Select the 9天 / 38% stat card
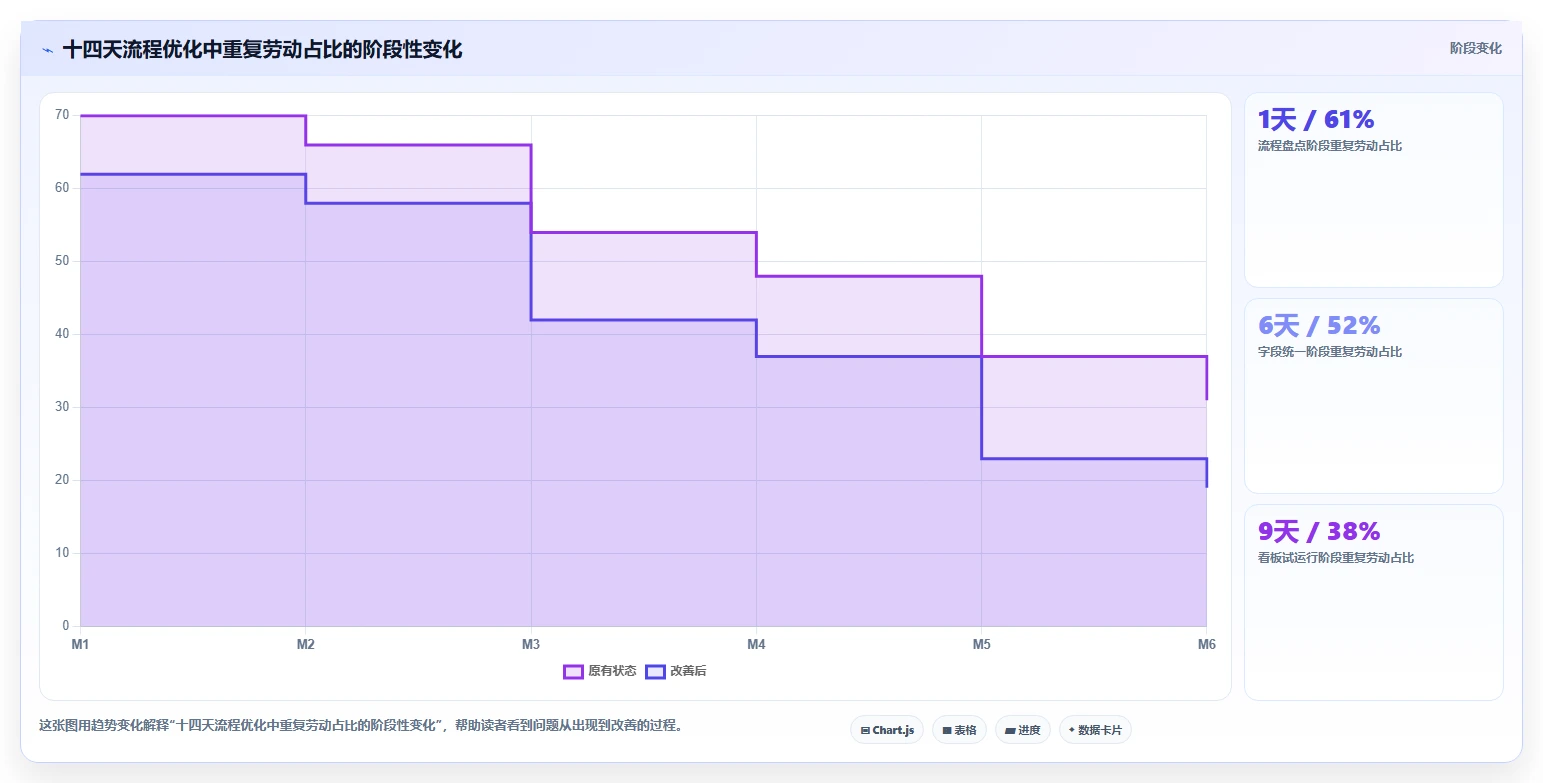1543x783 pixels. (x=1373, y=602)
